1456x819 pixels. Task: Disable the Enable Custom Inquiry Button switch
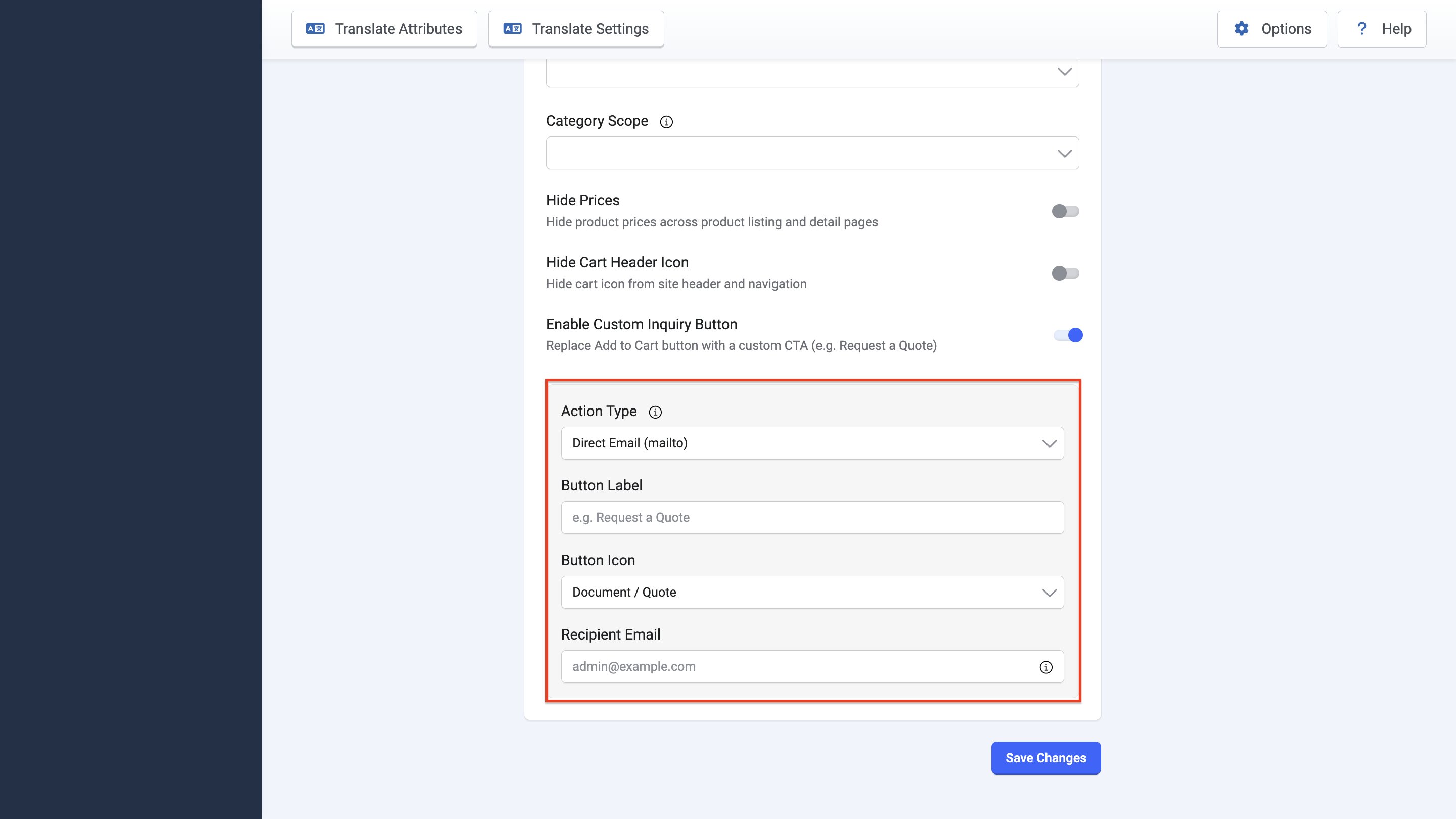coord(1068,335)
